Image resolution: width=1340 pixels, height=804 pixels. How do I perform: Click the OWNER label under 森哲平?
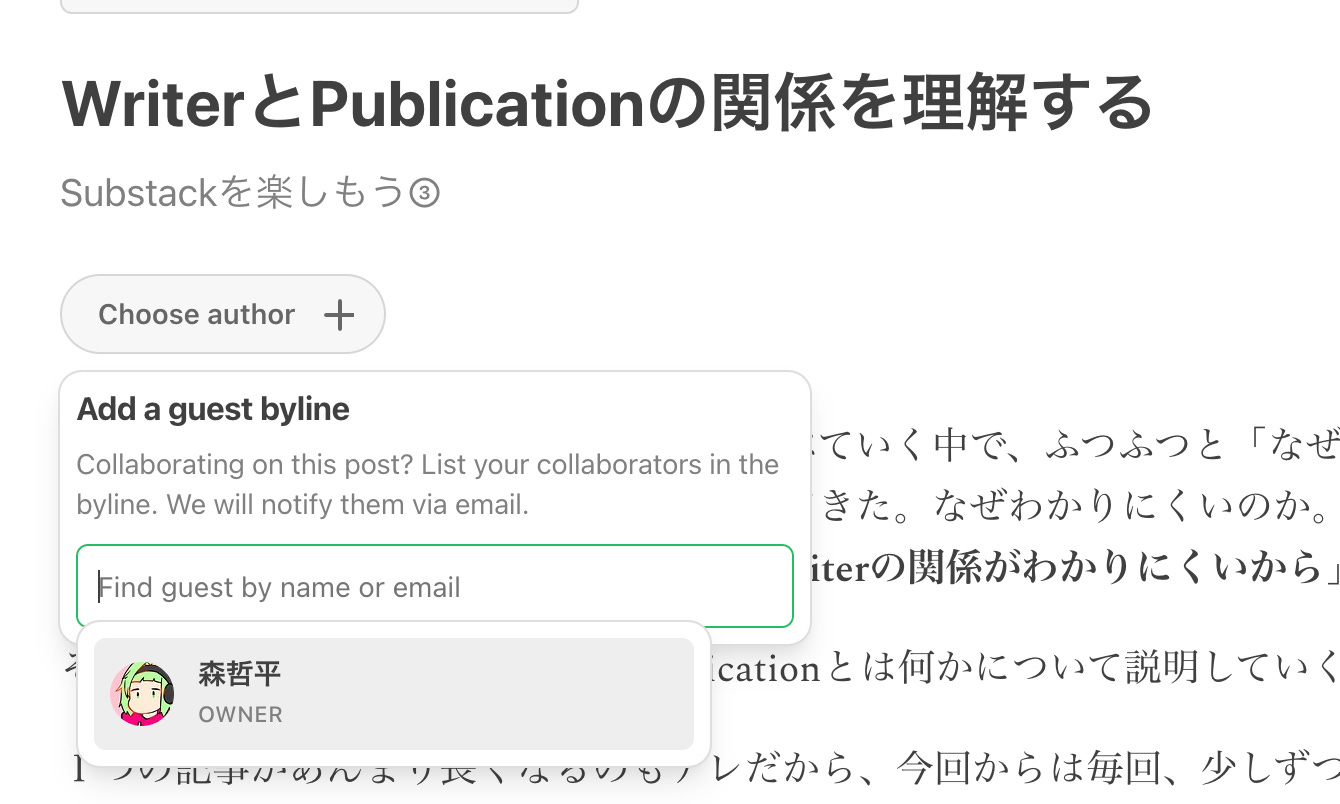pyautogui.click(x=240, y=715)
